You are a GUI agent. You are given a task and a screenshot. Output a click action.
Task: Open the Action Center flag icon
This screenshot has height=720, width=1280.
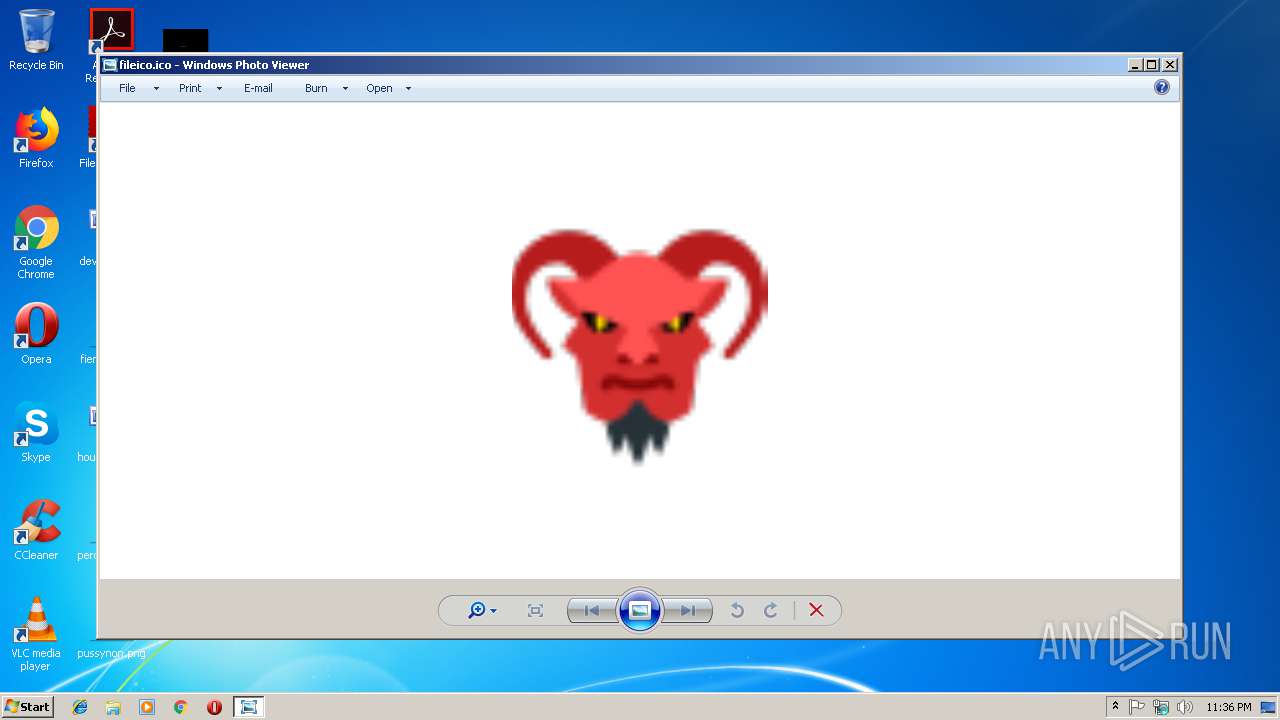[x=1137, y=707]
